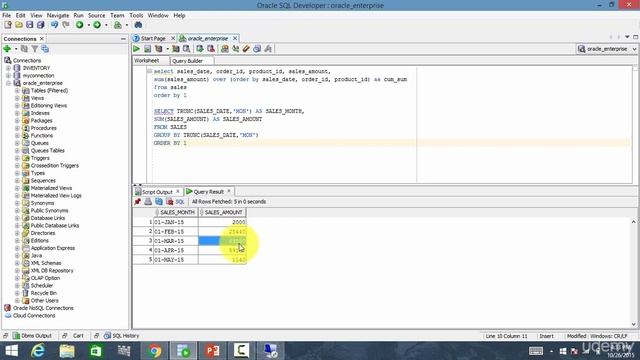
Task: Click the binoculars Find DB Object icon
Action: pos(138,25)
